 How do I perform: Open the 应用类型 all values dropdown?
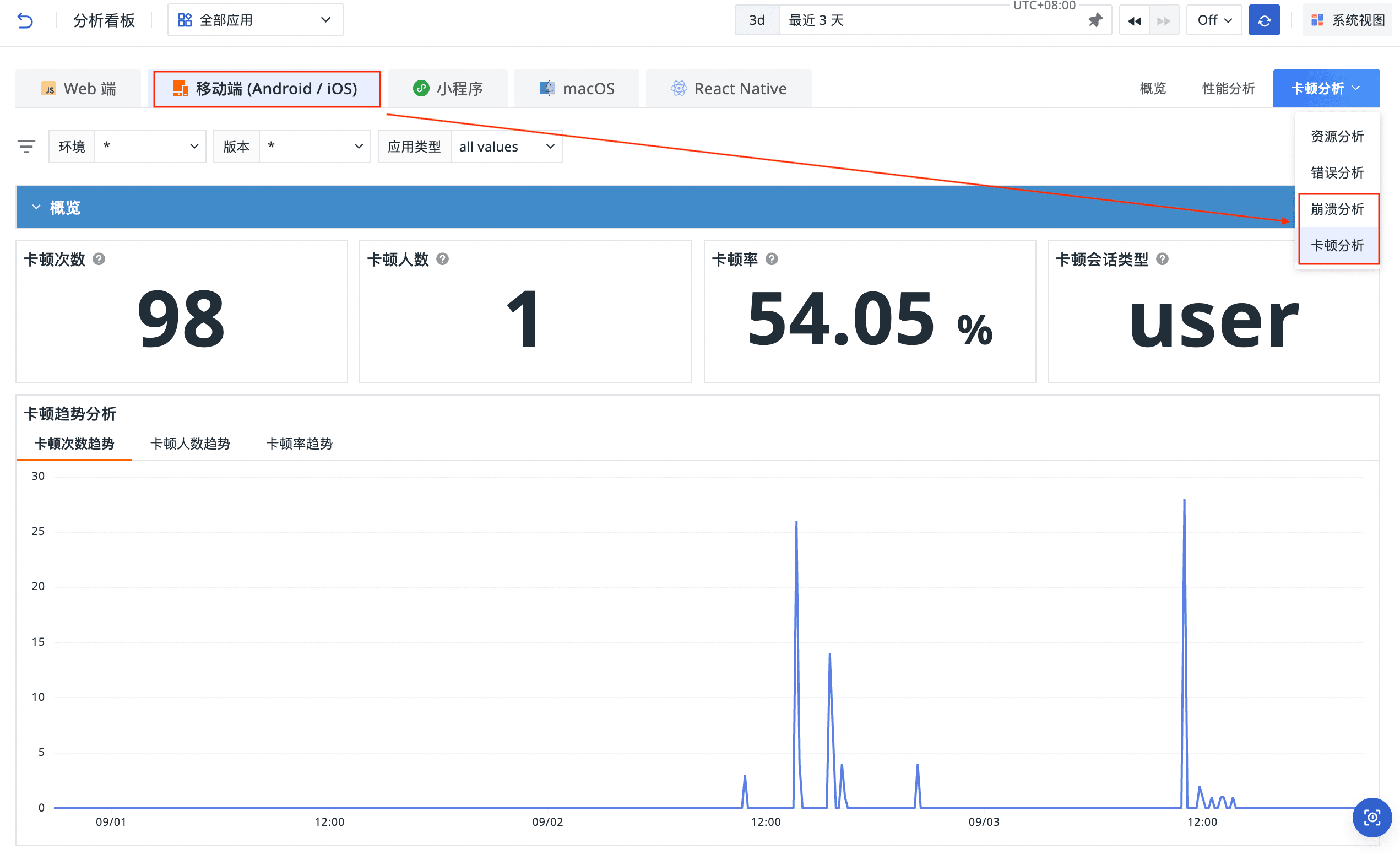506,147
